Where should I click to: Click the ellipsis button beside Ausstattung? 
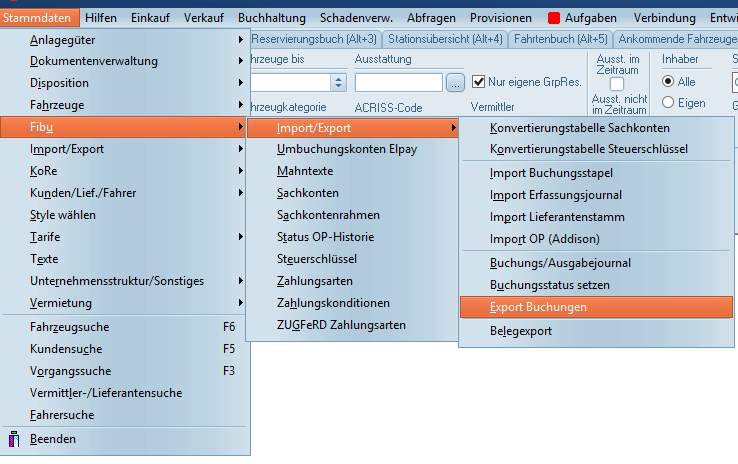[x=456, y=82]
